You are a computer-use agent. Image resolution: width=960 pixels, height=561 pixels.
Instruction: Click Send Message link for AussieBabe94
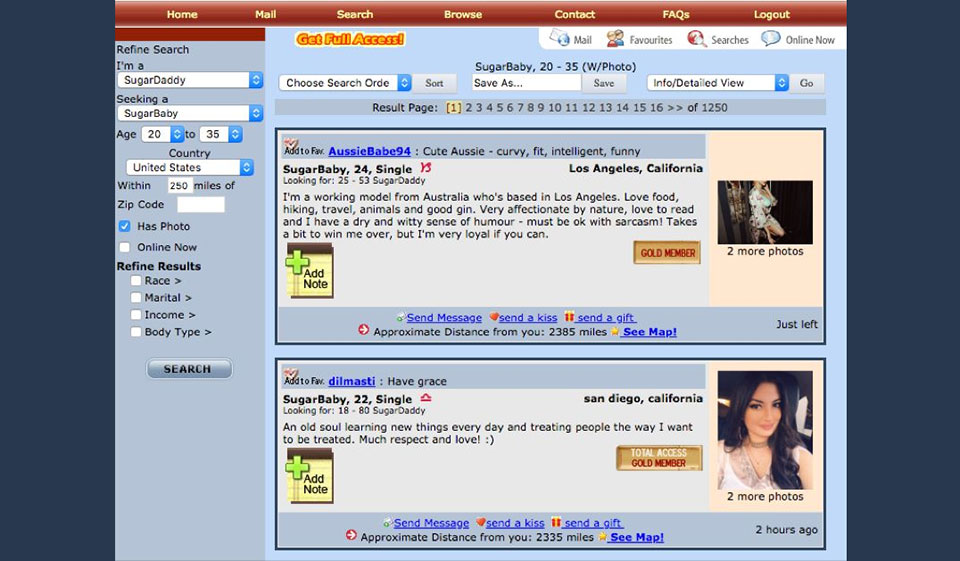coord(444,318)
